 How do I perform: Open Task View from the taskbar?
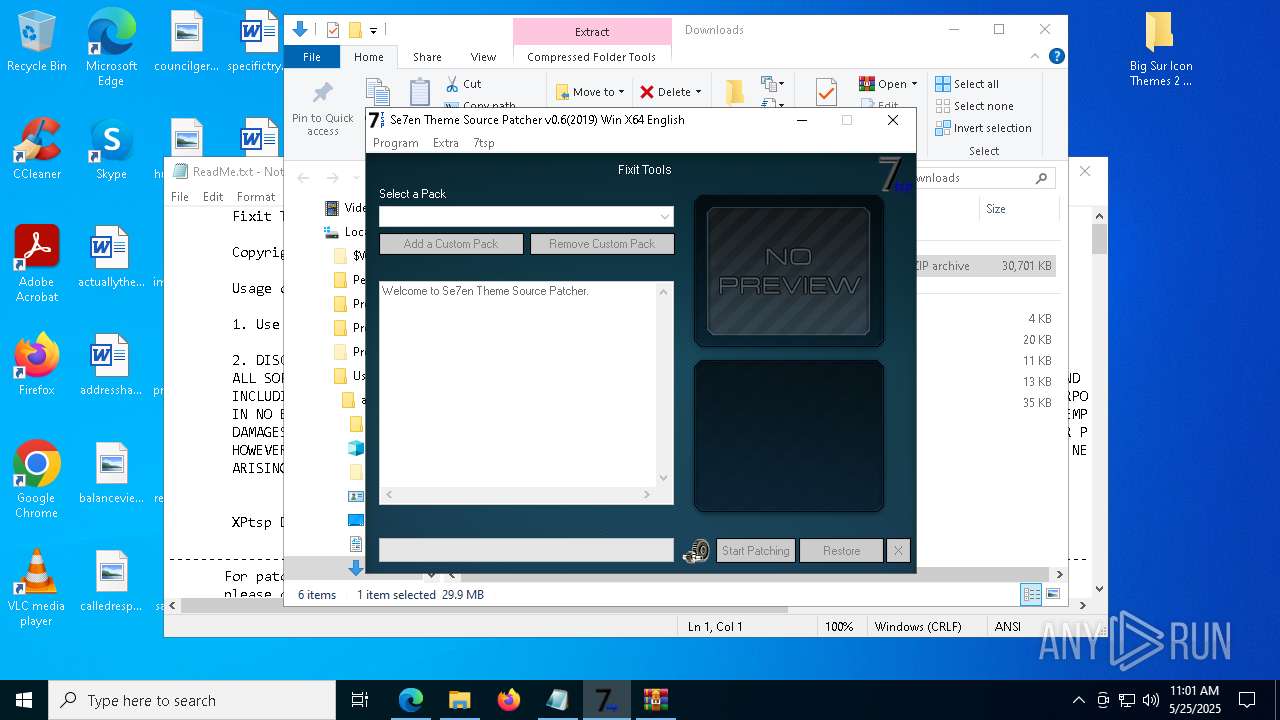click(x=360, y=700)
